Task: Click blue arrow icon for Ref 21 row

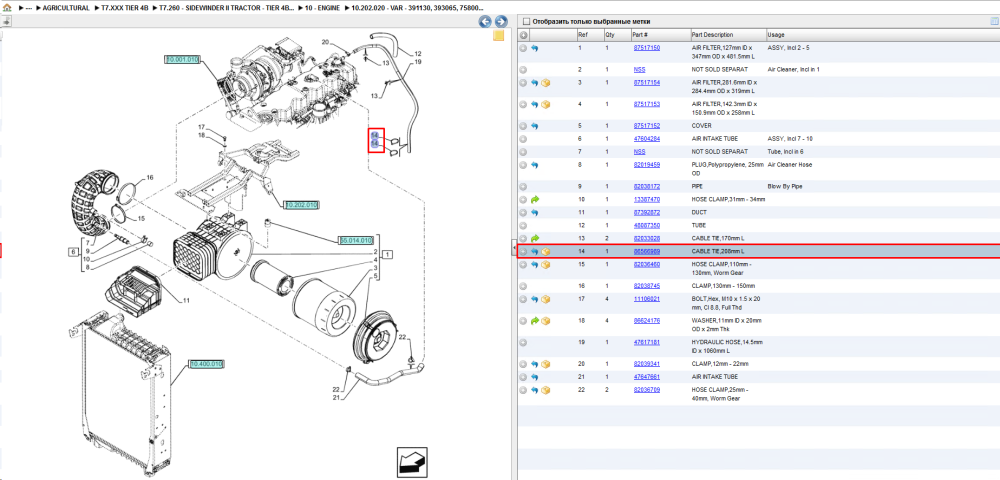Action: pos(534,377)
